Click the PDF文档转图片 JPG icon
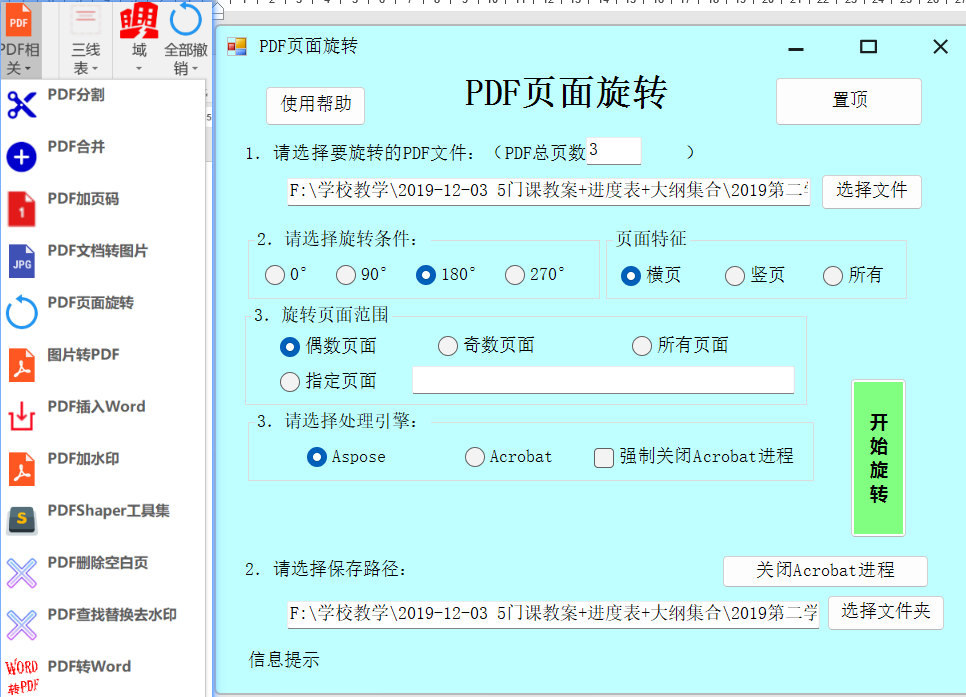The width and height of the screenshot is (966, 697). pos(22,261)
